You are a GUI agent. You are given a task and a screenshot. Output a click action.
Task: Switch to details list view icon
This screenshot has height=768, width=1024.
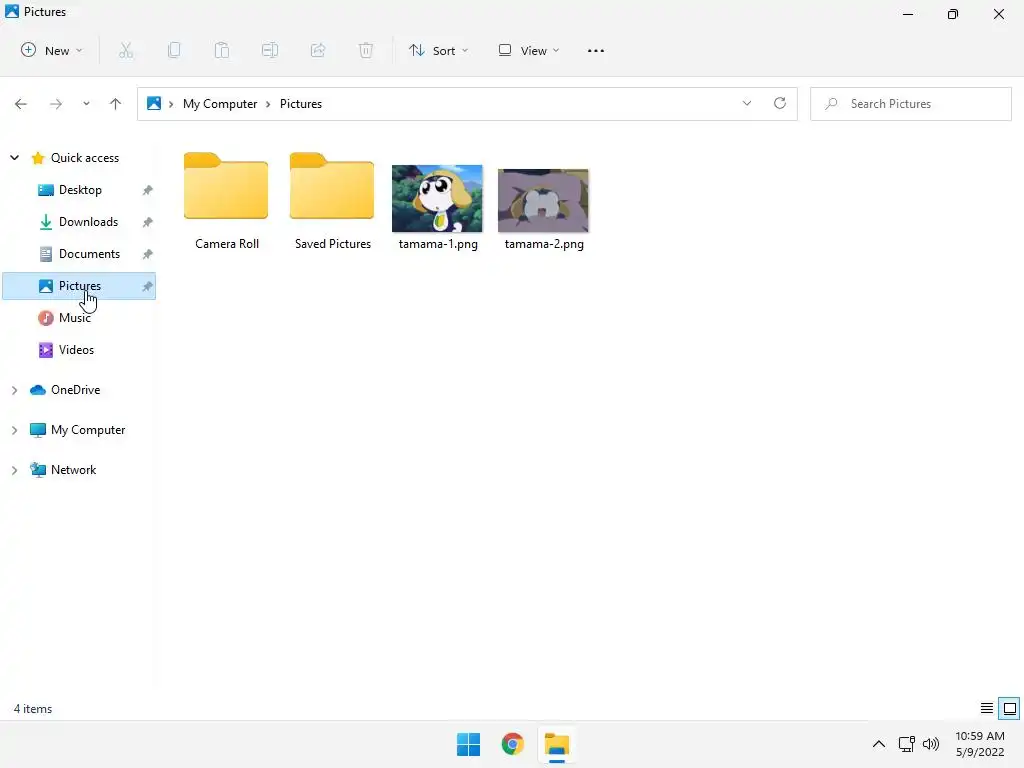click(987, 709)
